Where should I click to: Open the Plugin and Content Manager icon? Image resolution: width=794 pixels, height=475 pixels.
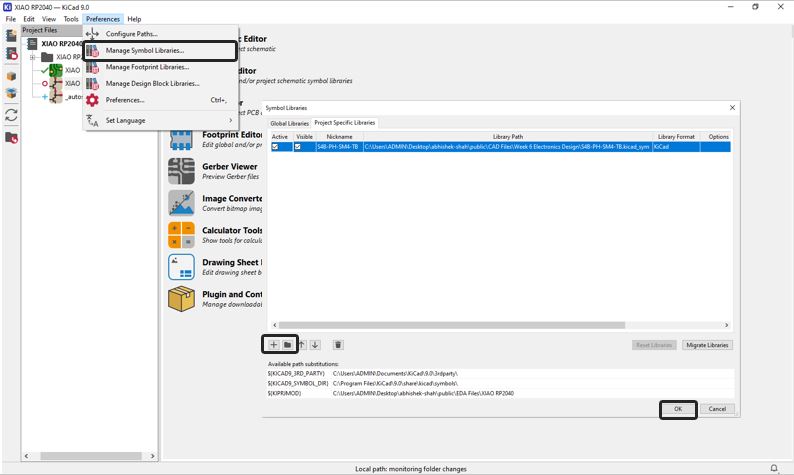pos(181,299)
